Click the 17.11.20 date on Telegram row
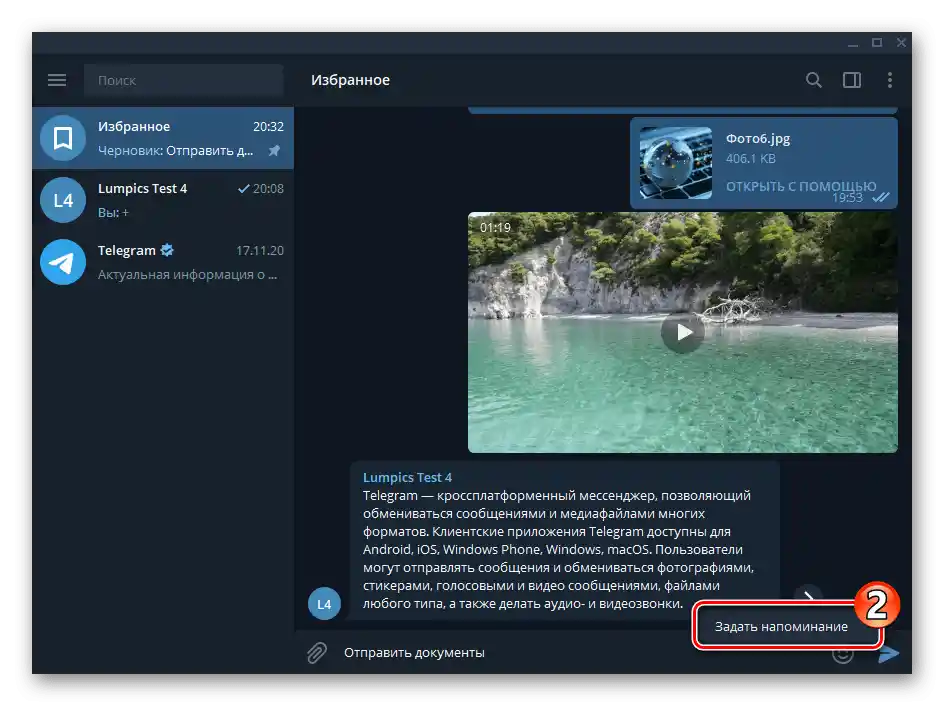Screen dimensions: 944x706 coord(259,250)
